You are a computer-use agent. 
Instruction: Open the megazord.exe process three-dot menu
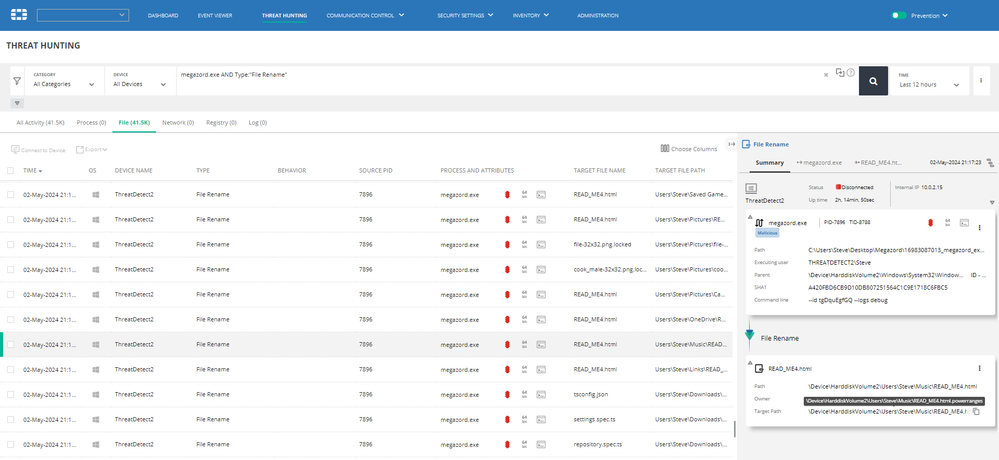pos(979,228)
